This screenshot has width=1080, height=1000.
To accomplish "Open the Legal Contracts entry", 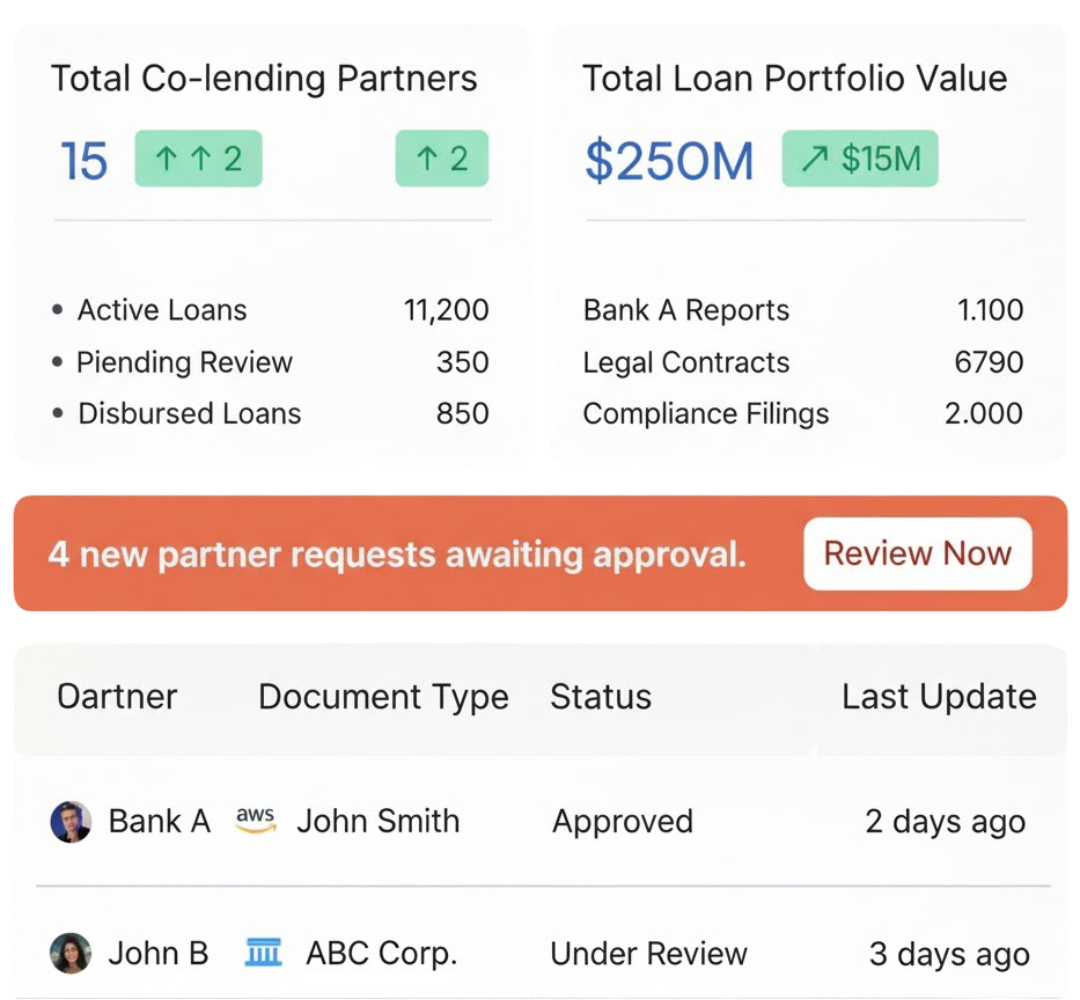I will tap(686, 362).
